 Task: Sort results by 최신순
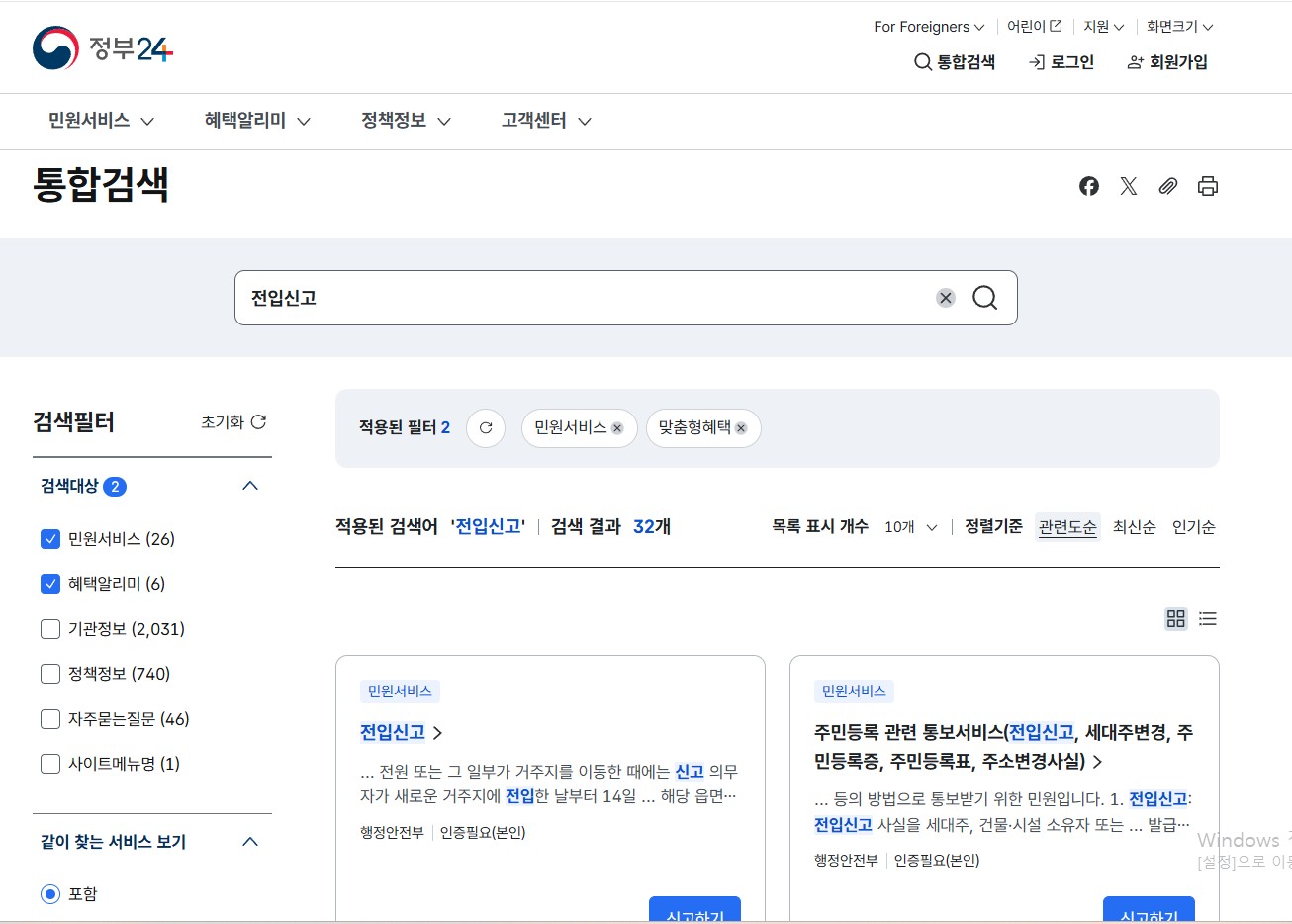click(1134, 527)
